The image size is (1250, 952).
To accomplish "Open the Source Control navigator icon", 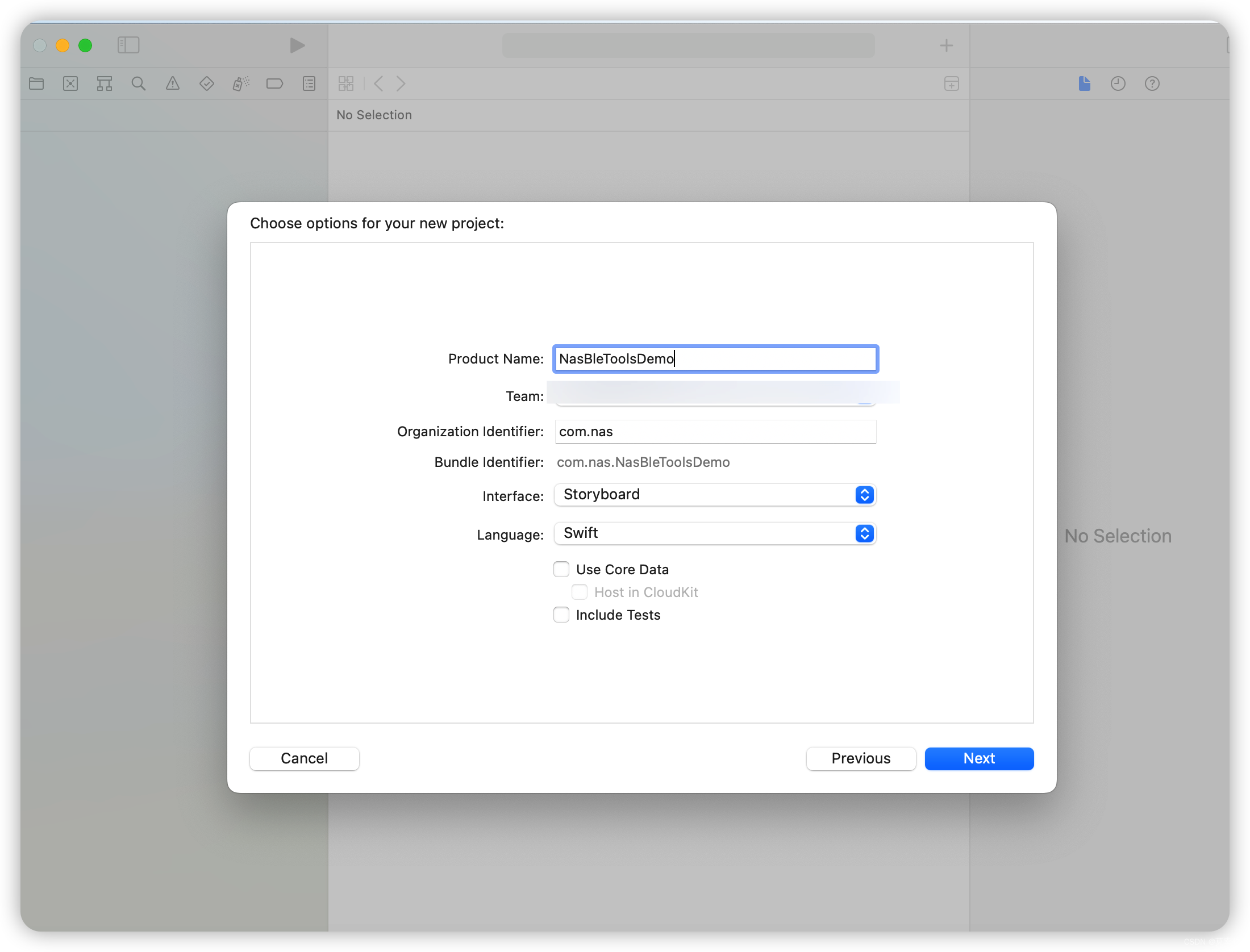I will pyautogui.click(x=70, y=83).
